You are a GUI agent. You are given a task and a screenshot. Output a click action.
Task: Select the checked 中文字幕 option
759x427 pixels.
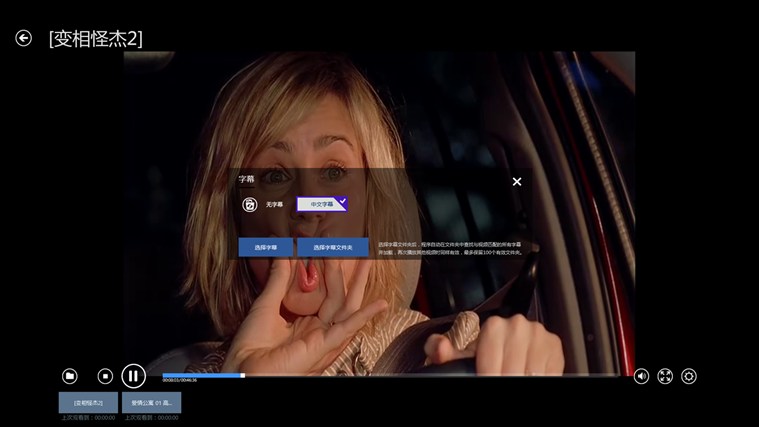tap(322, 204)
